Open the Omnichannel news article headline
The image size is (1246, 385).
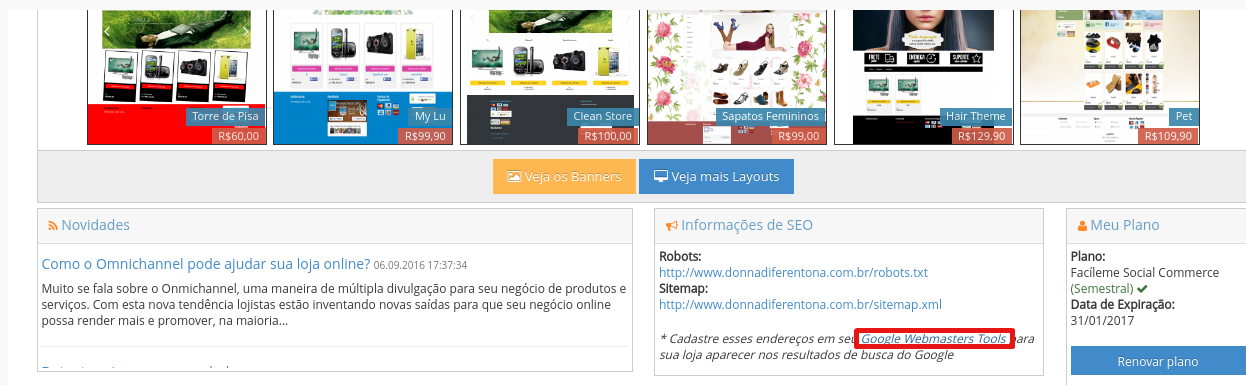206,264
